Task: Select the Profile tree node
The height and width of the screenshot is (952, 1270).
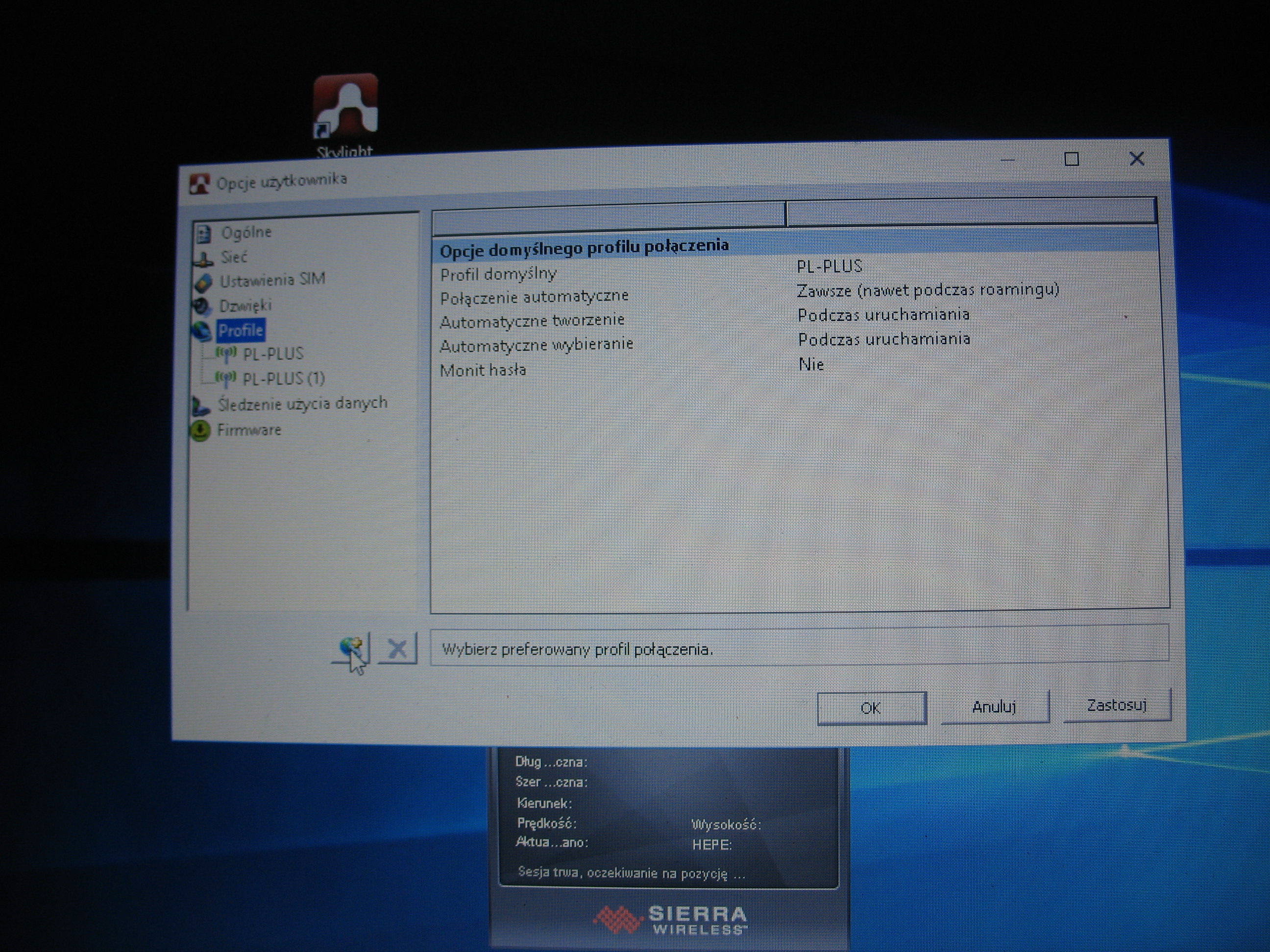Action: click(241, 331)
